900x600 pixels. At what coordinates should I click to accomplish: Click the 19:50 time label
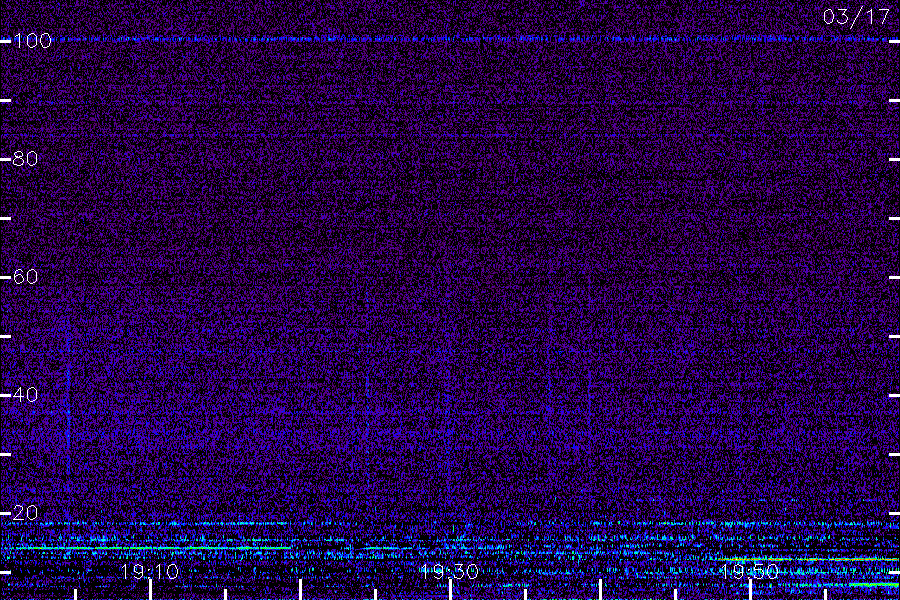[x=749, y=572]
